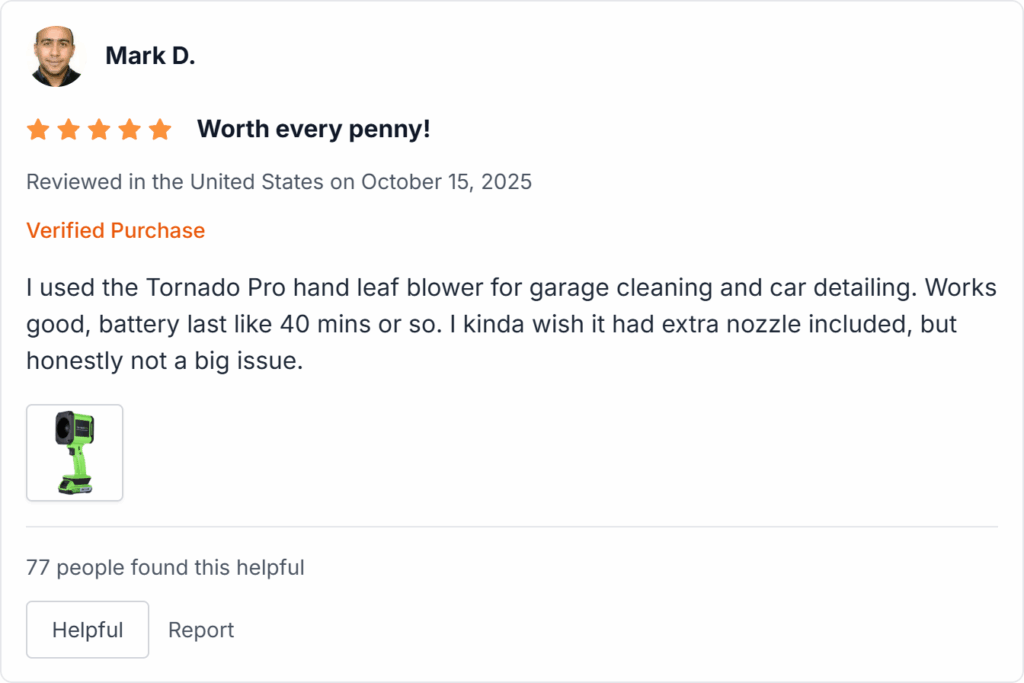Click the phrase "honestly not a big issue"
Viewport: 1024px width, 683px height.
click(x=163, y=362)
